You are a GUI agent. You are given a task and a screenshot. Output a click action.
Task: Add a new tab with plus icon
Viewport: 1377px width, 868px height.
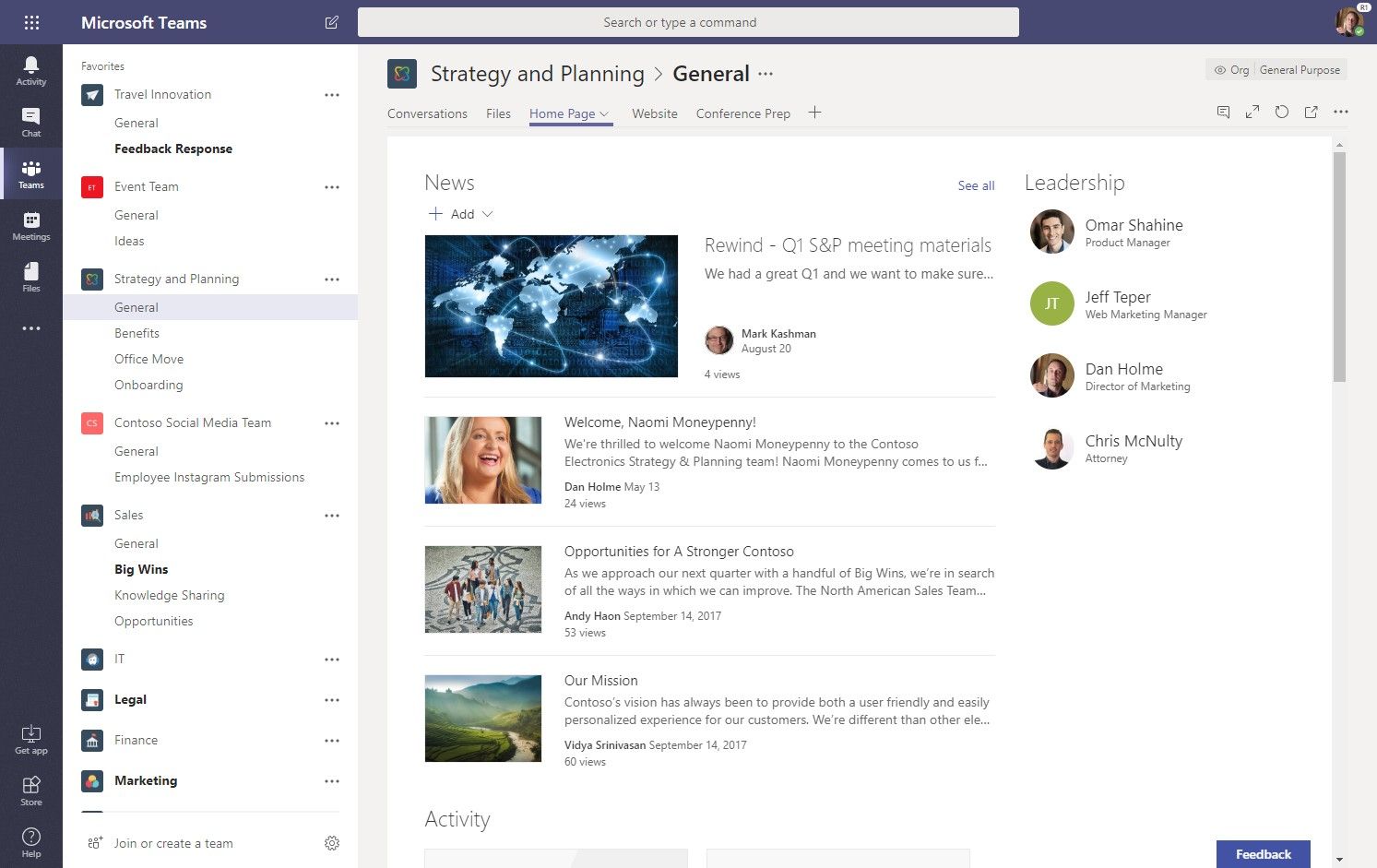(814, 113)
